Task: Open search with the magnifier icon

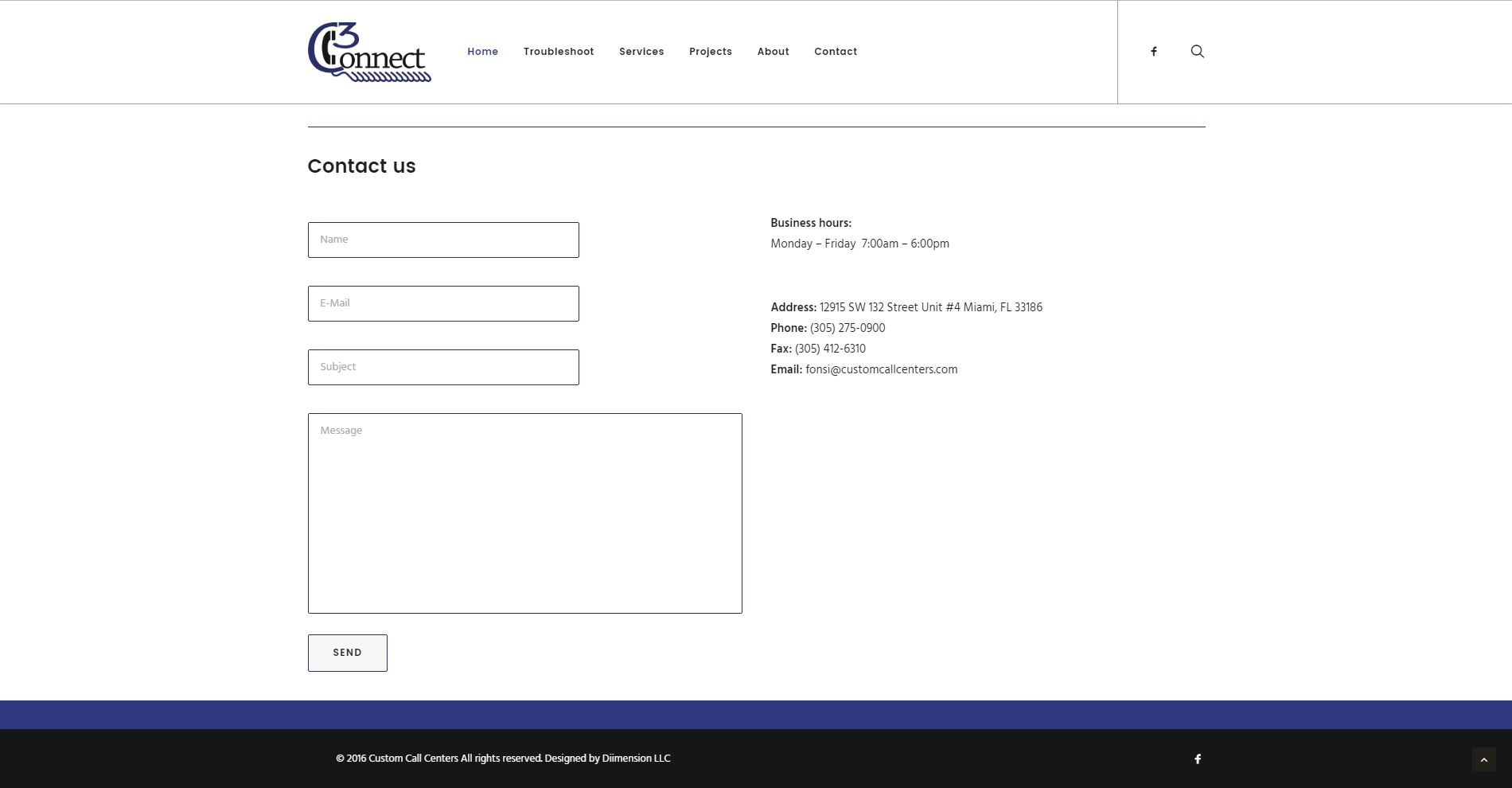Action: pyautogui.click(x=1197, y=52)
